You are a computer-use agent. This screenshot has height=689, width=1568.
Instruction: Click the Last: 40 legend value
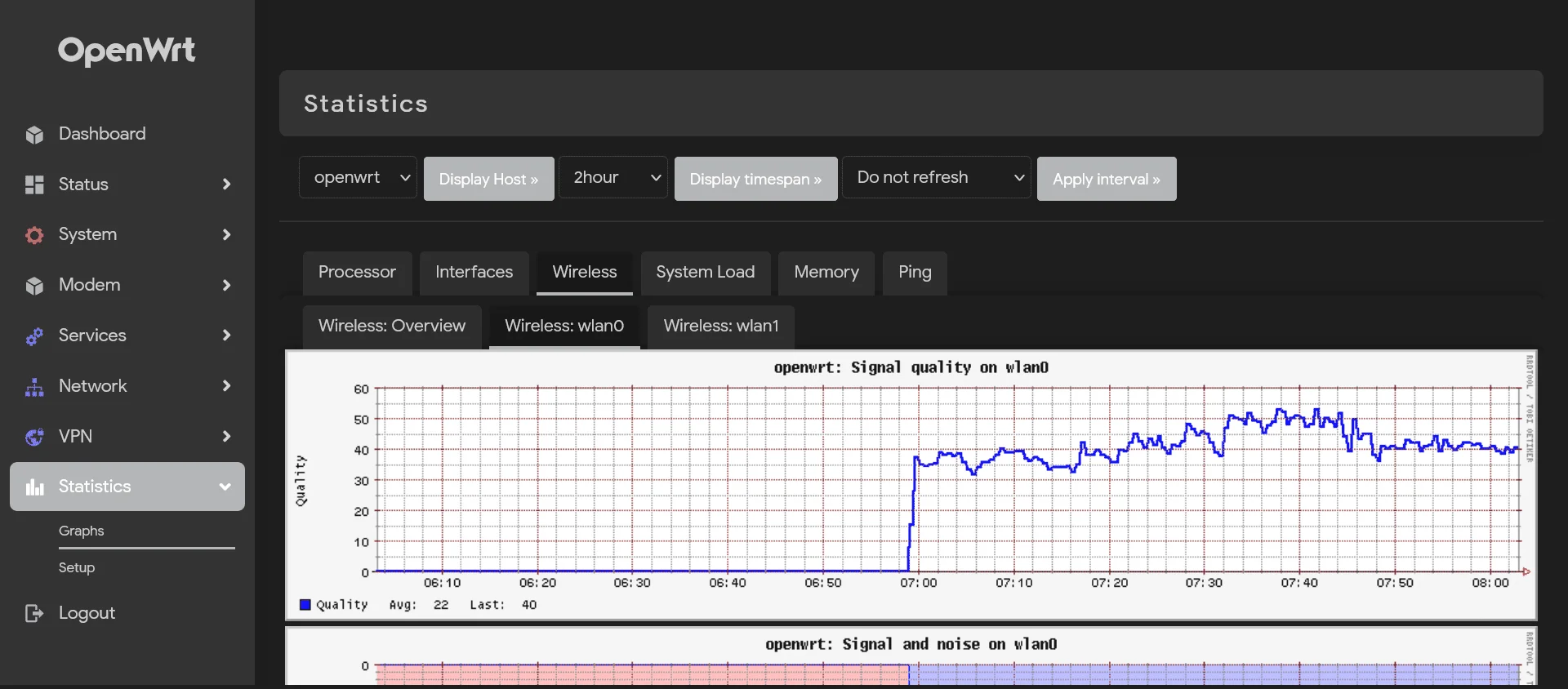[503, 605]
